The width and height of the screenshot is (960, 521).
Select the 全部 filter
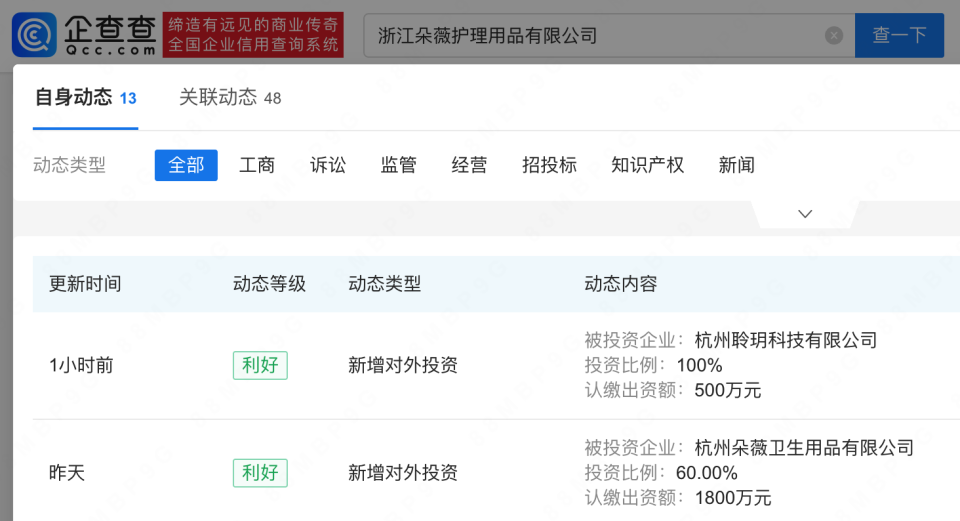[186, 165]
